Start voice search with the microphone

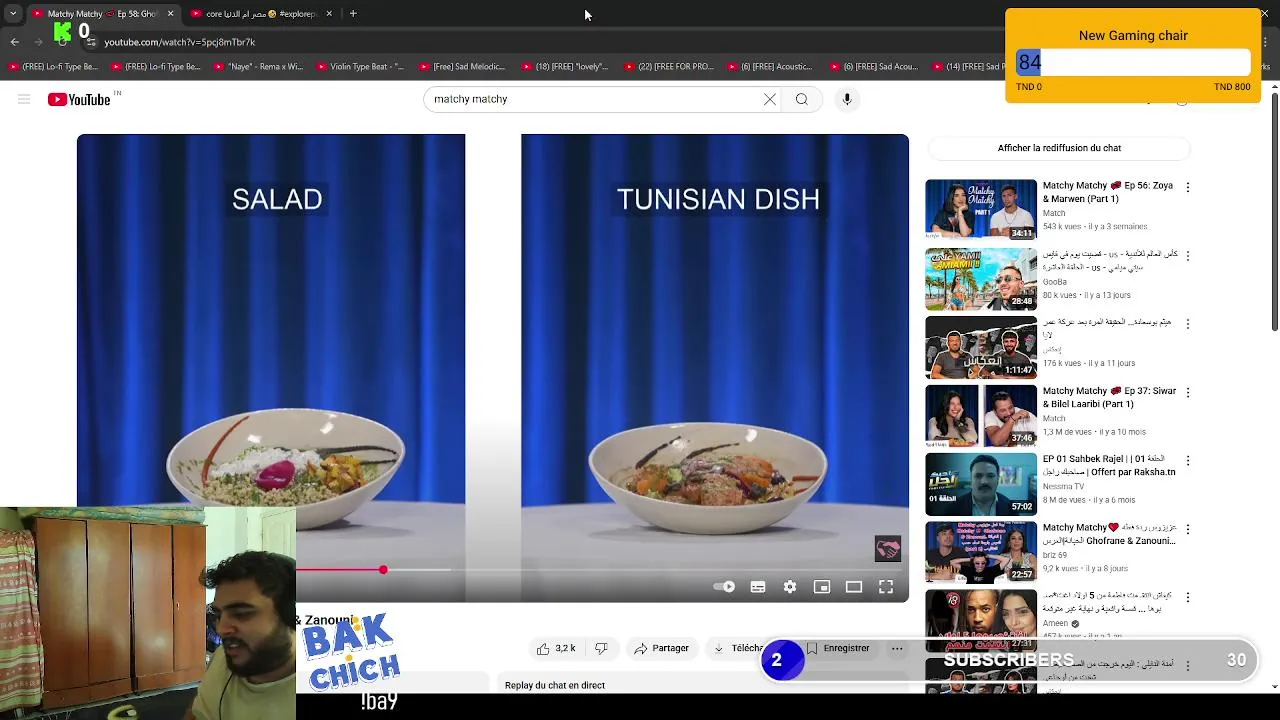[x=847, y=99]
